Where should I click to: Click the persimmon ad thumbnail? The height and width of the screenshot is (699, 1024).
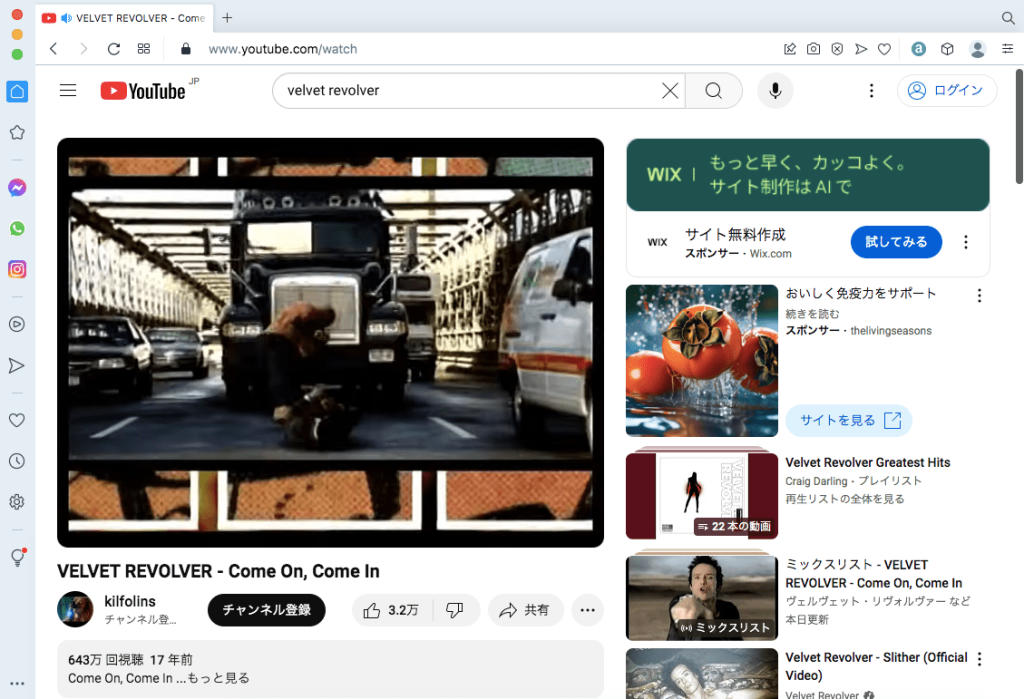702,361
